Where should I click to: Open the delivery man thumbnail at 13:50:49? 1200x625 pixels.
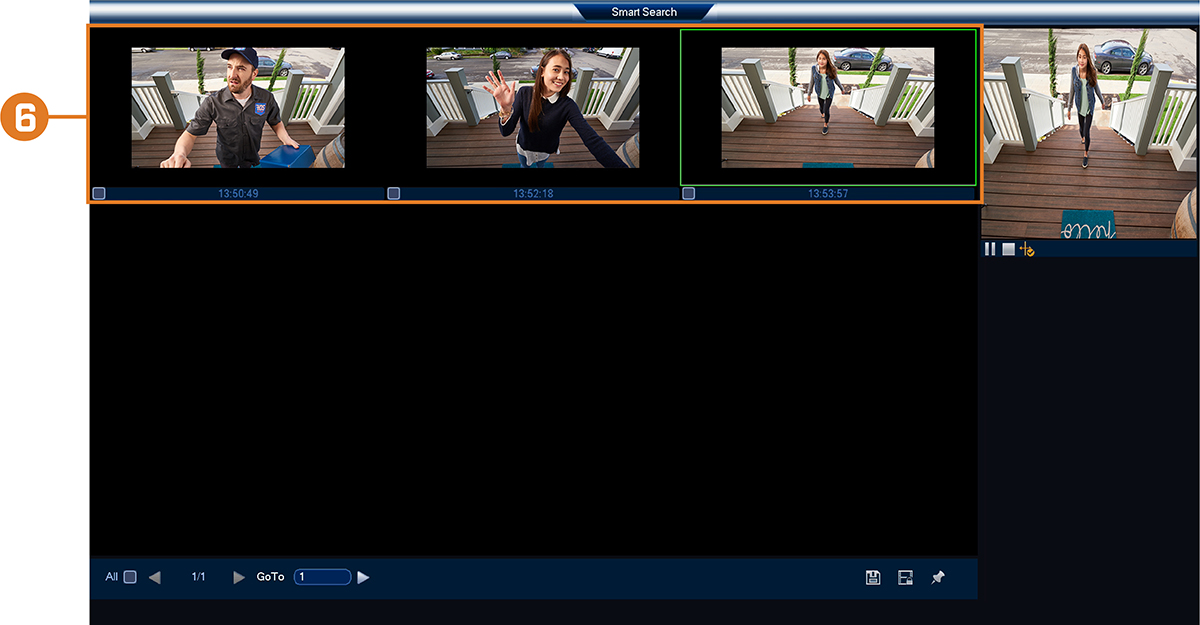(x=238, y=107)
